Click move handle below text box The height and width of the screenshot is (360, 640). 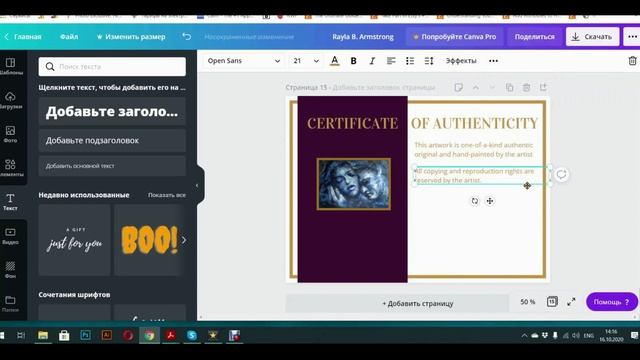490,201
